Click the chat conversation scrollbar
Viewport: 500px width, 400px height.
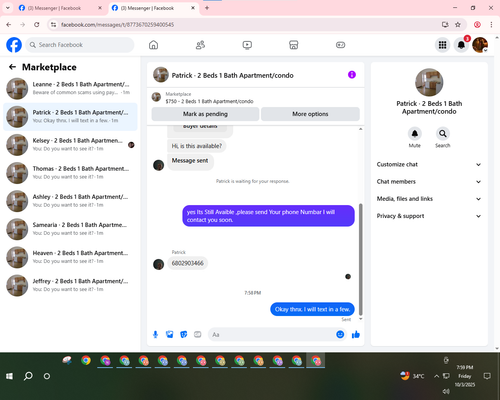[360, 260]
